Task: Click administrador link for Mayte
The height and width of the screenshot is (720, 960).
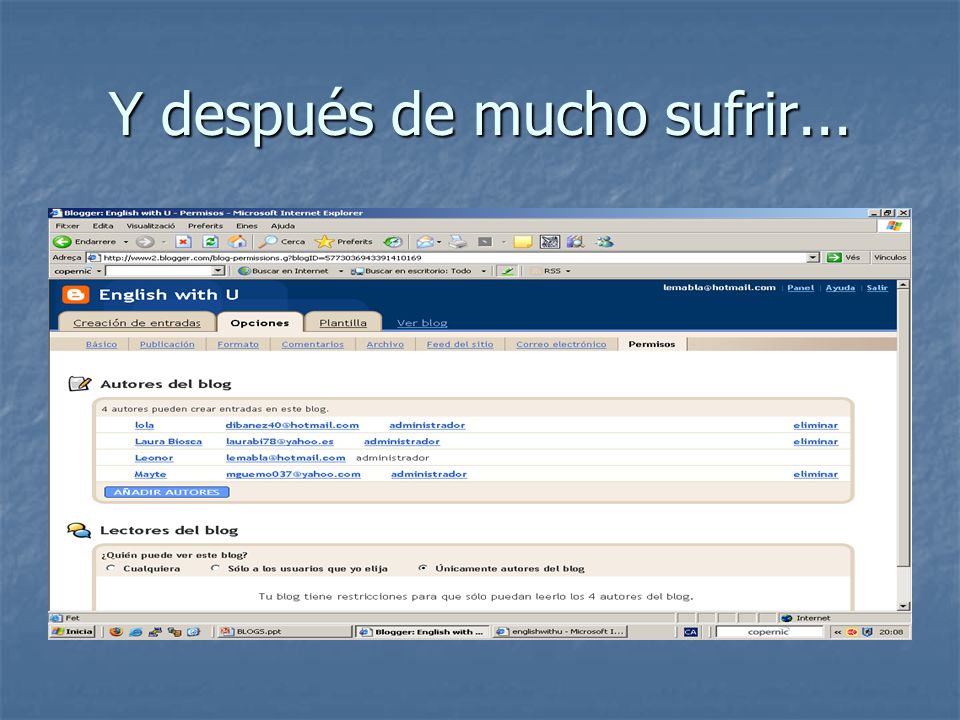Action: [x=429, y=474]
